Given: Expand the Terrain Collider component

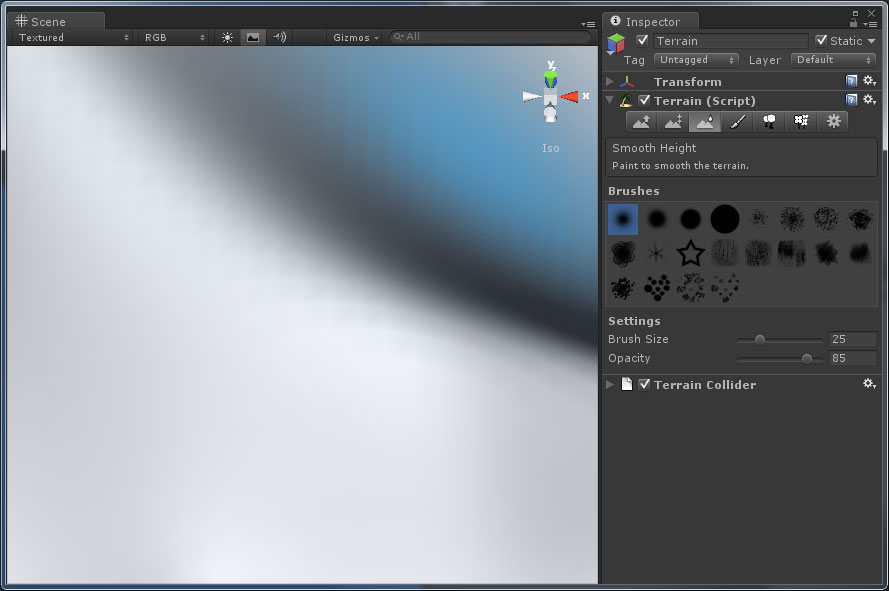Looking at the screenshot, I should point(610,385).
